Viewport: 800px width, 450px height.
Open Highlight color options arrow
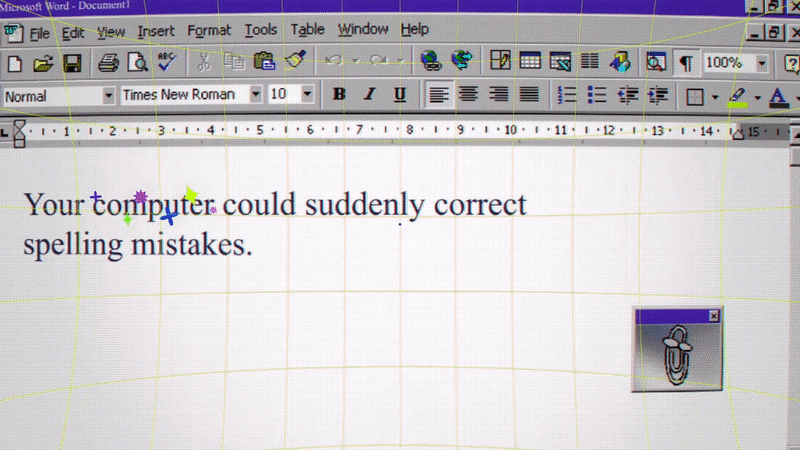pyautogui.click(x=758, y=97)
